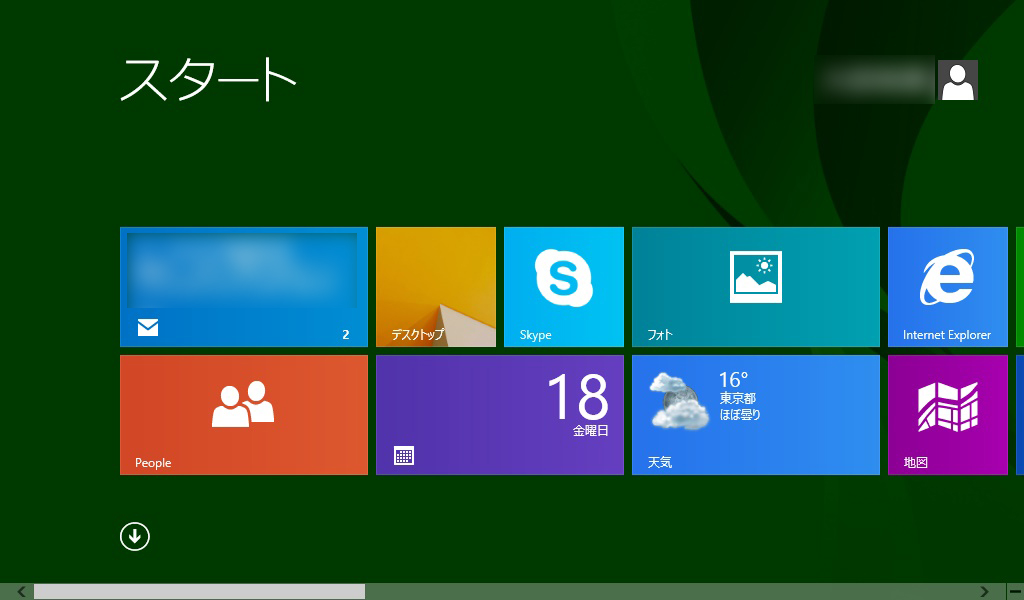Viewport: 1024px width, 600px height.
Task: Click the horizontal scrollbar track right of the thumb
Action: click(x=670, y=592)
